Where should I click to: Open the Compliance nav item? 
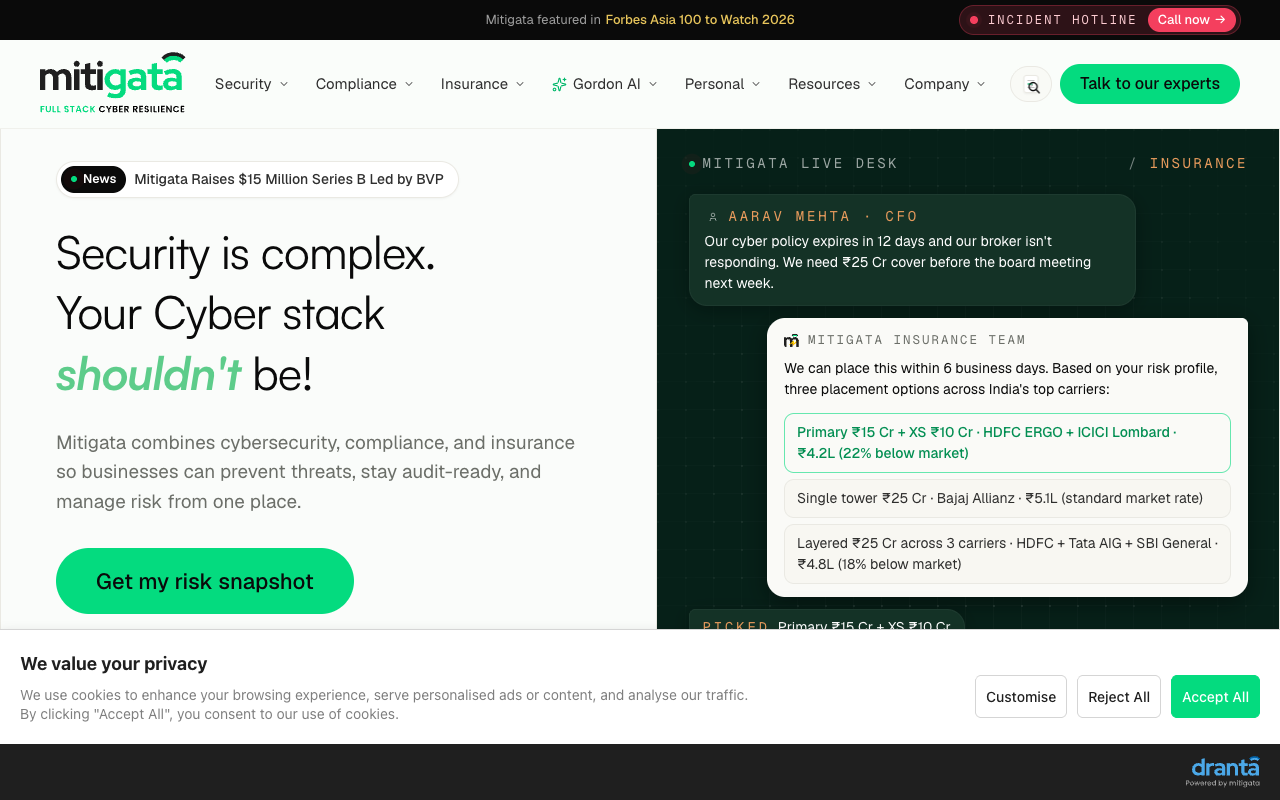(x=356, y=84)
